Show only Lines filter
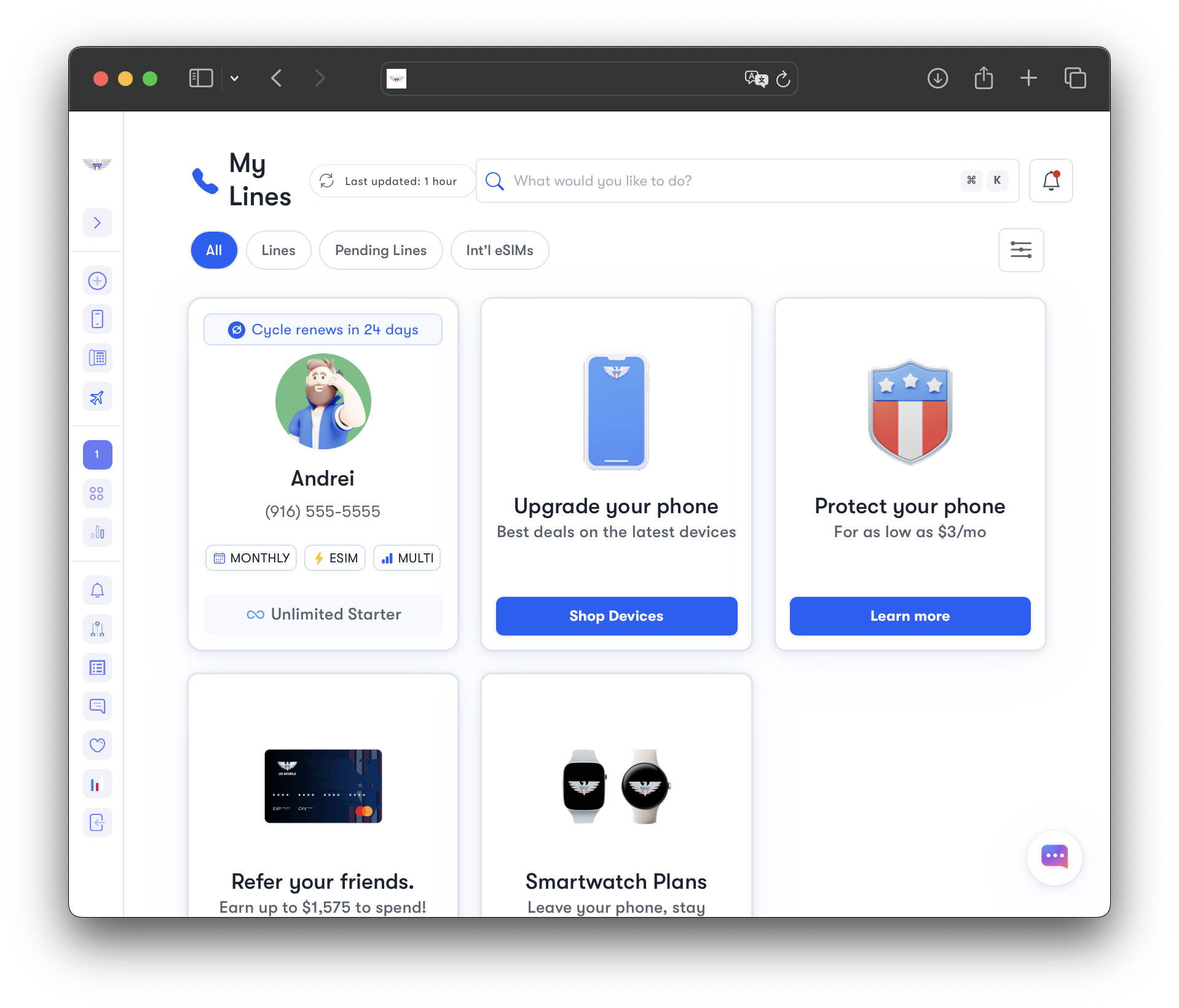This screenshot has height=1008, width=1179. [278, 250]
